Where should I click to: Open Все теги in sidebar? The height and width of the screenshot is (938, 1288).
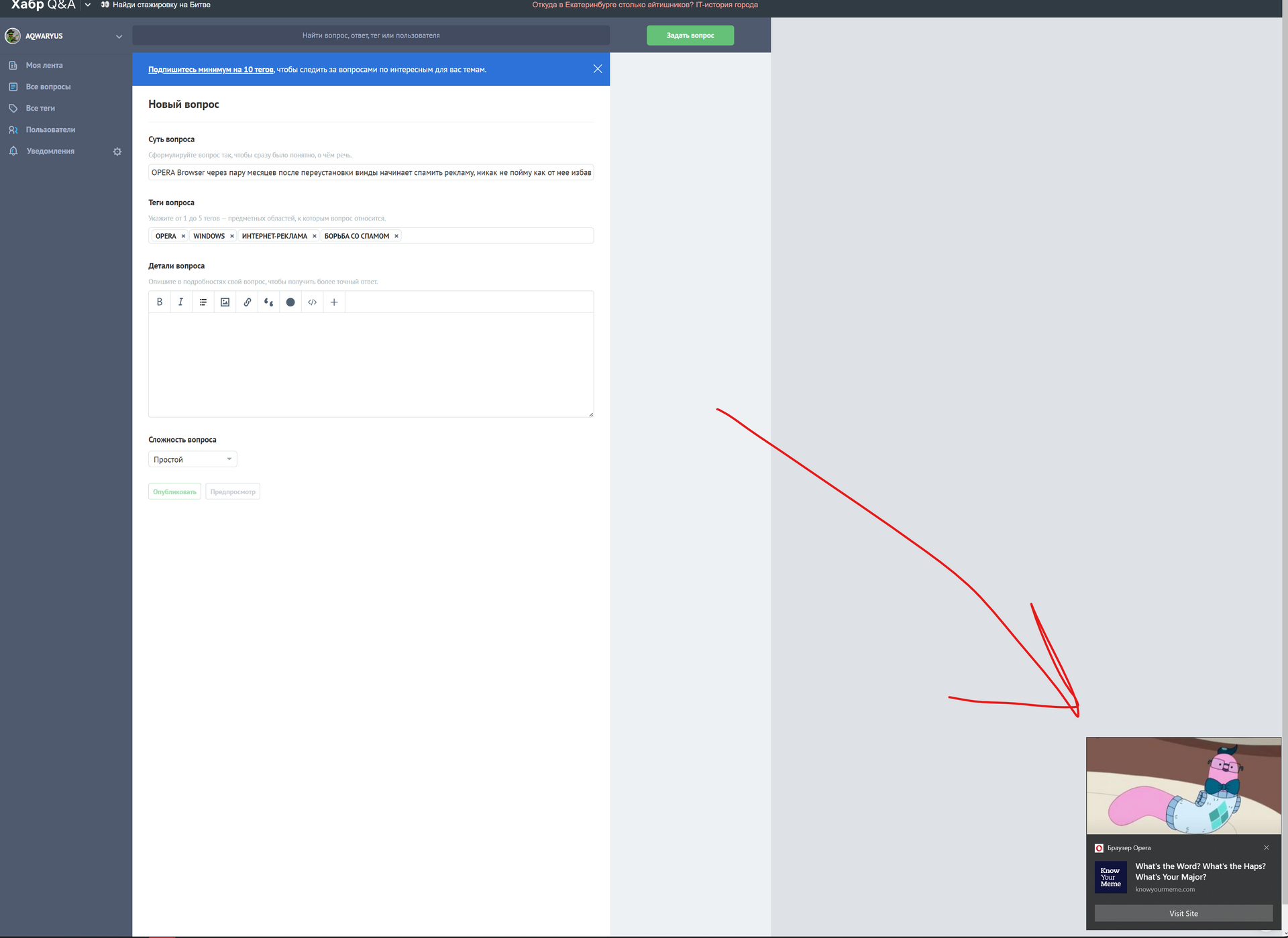40,109
